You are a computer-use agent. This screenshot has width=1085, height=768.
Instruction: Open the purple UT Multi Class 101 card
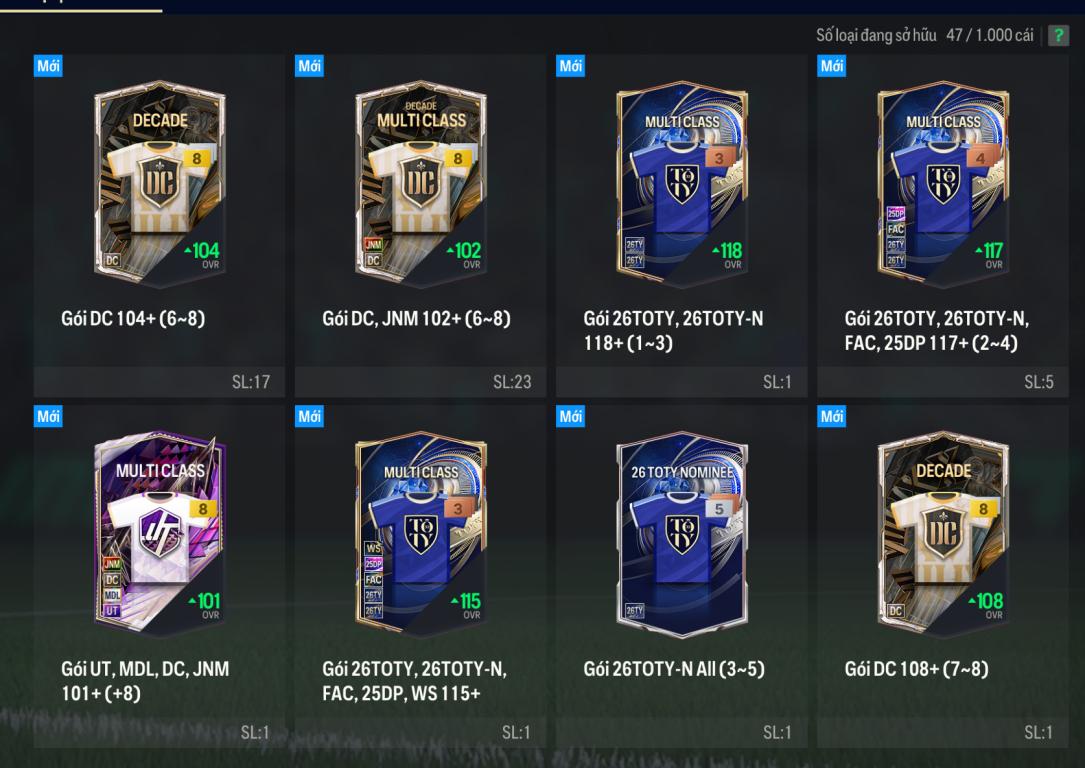(159, 535)
